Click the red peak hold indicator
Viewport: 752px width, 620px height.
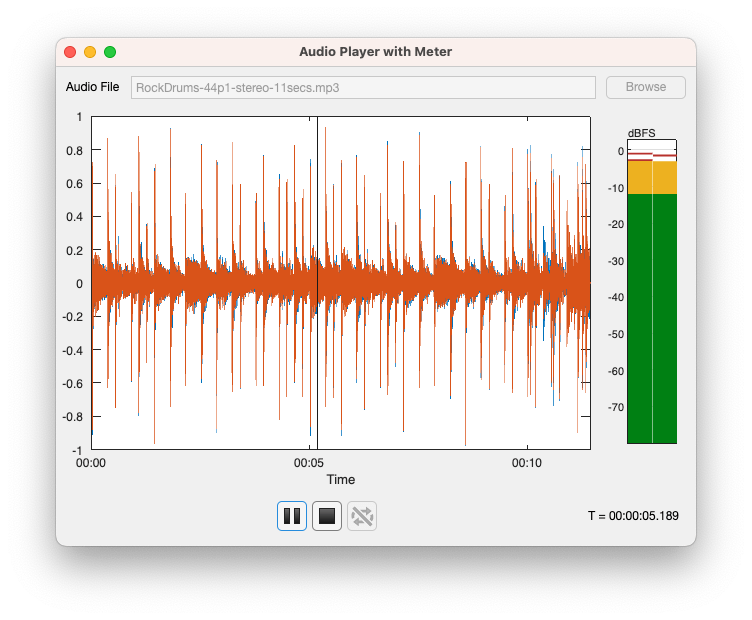[640, 155]
